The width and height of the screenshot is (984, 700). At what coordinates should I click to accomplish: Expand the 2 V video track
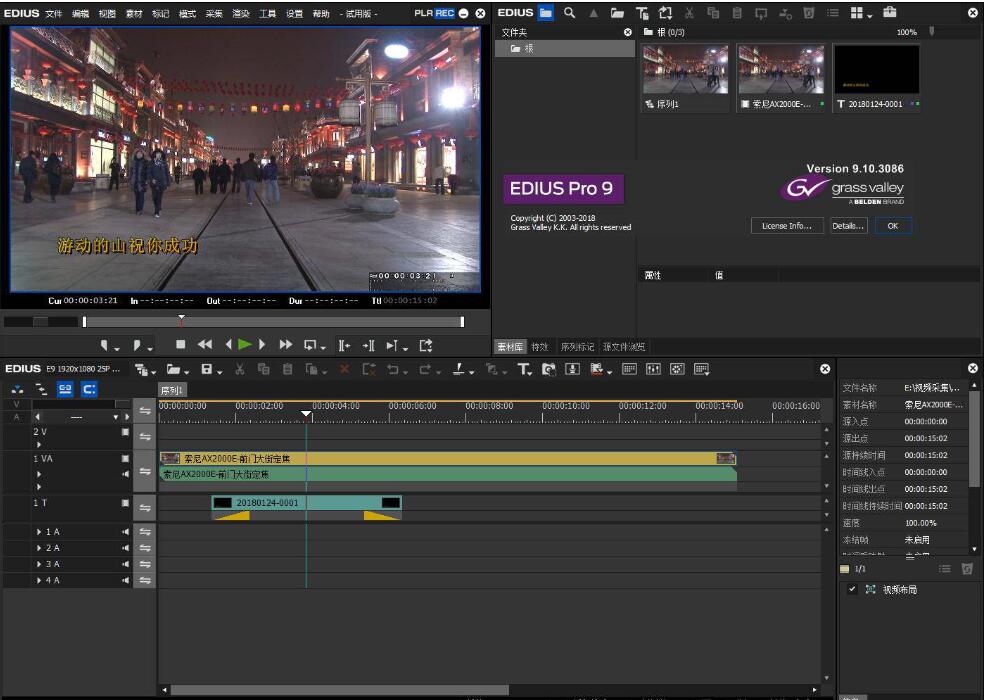click(39, 444)
